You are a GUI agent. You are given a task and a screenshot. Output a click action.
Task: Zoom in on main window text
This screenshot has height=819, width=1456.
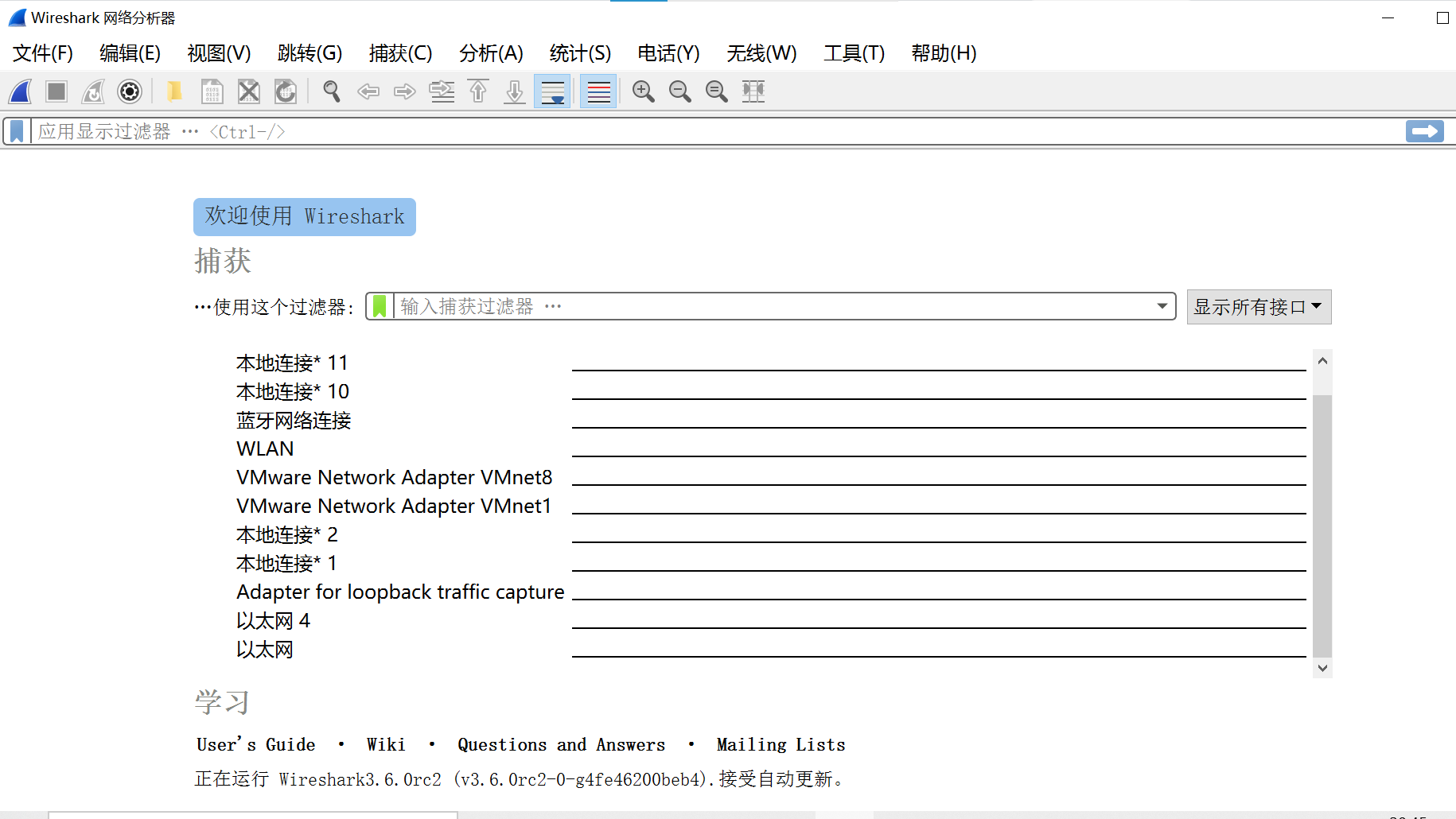(644, 91)
